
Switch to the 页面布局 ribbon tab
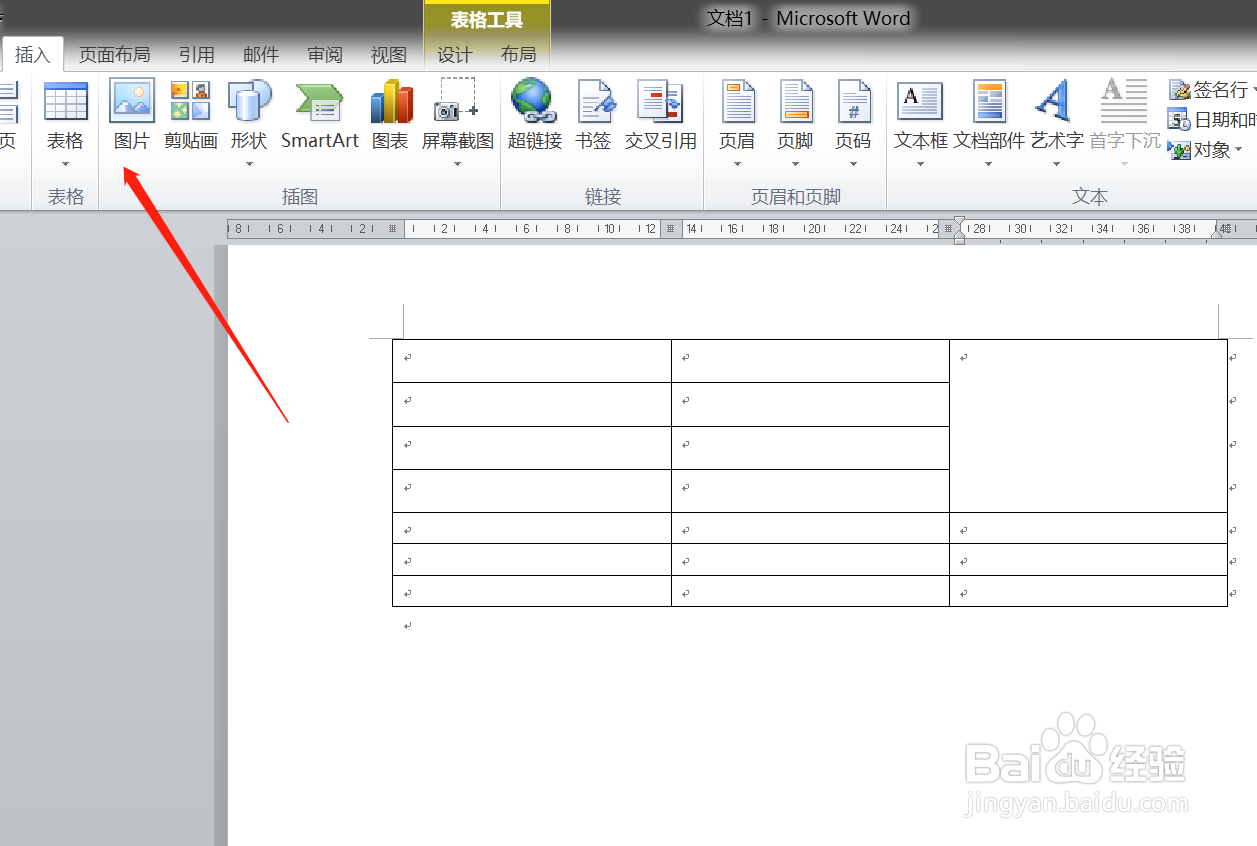tap(115, 54)
